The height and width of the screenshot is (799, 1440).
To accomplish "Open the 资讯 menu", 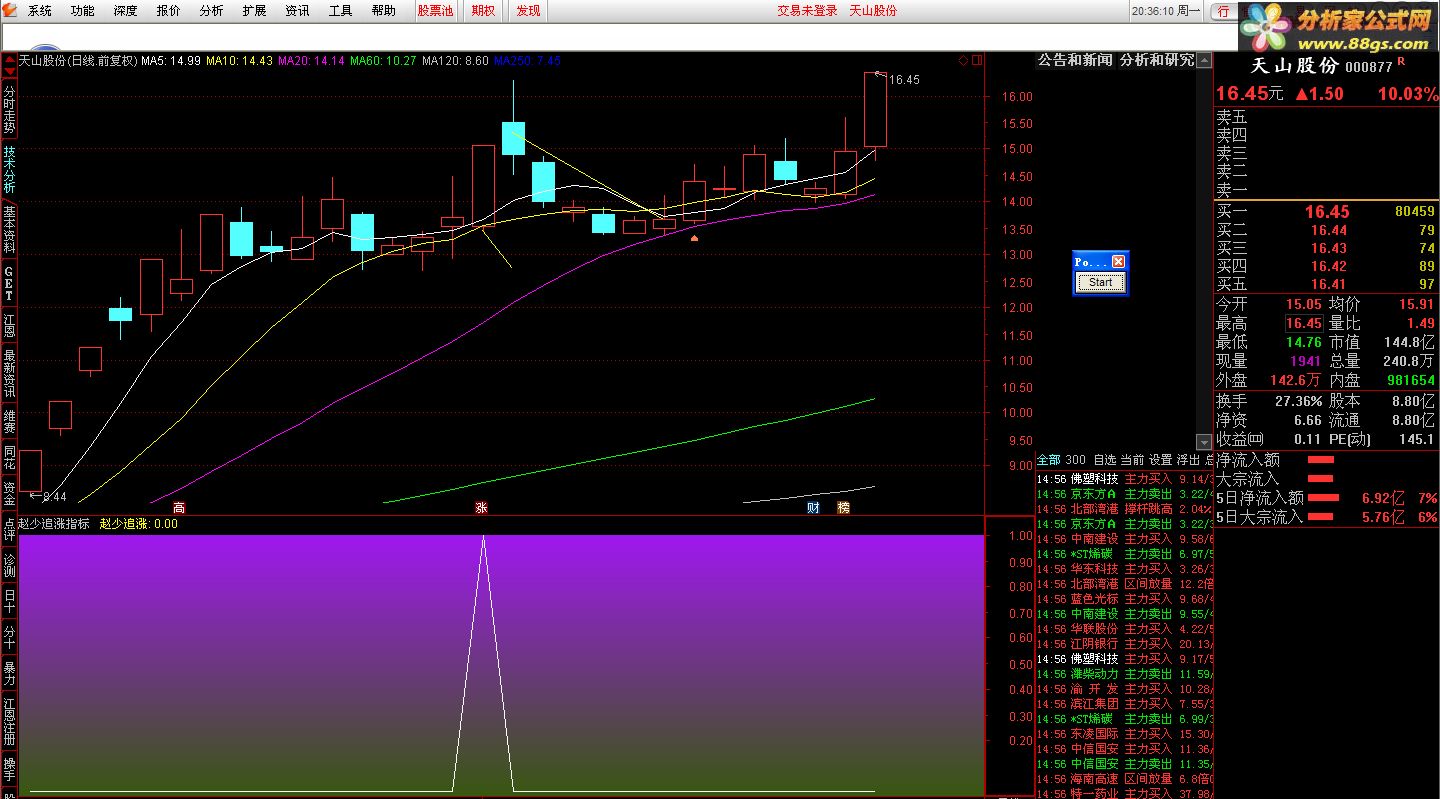I will click(298, 11).
